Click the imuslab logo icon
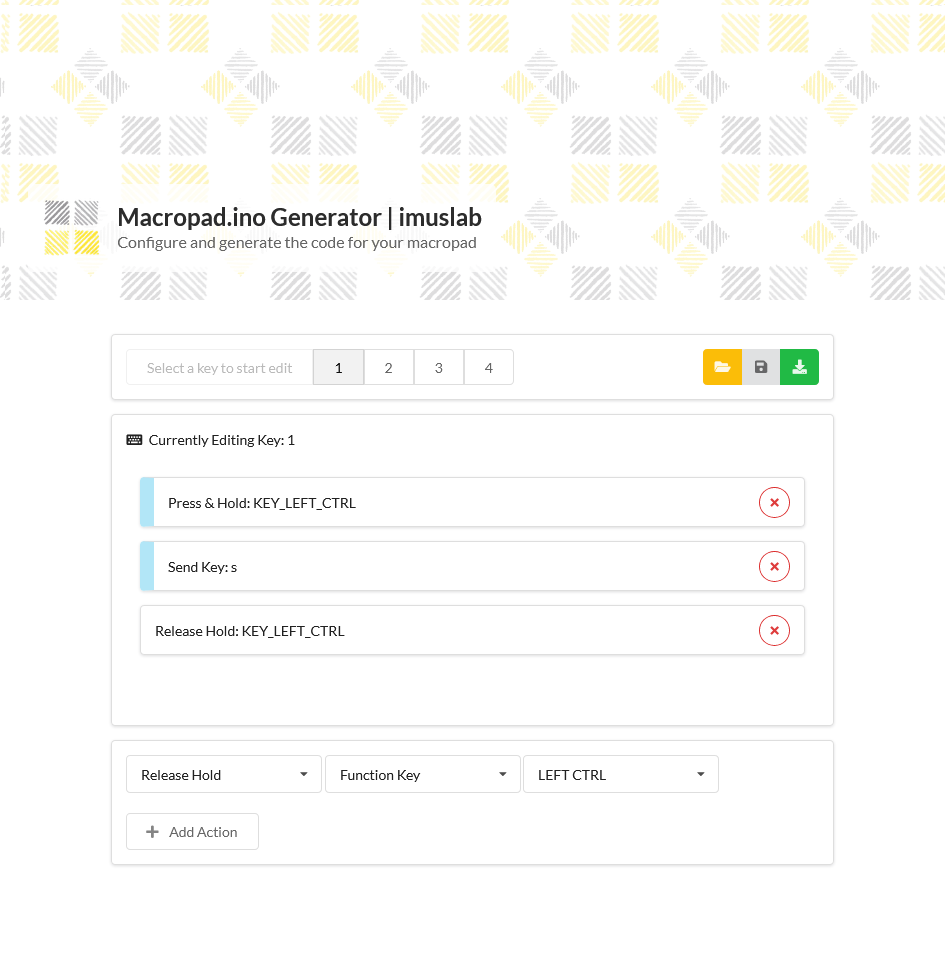 (72, 228)
